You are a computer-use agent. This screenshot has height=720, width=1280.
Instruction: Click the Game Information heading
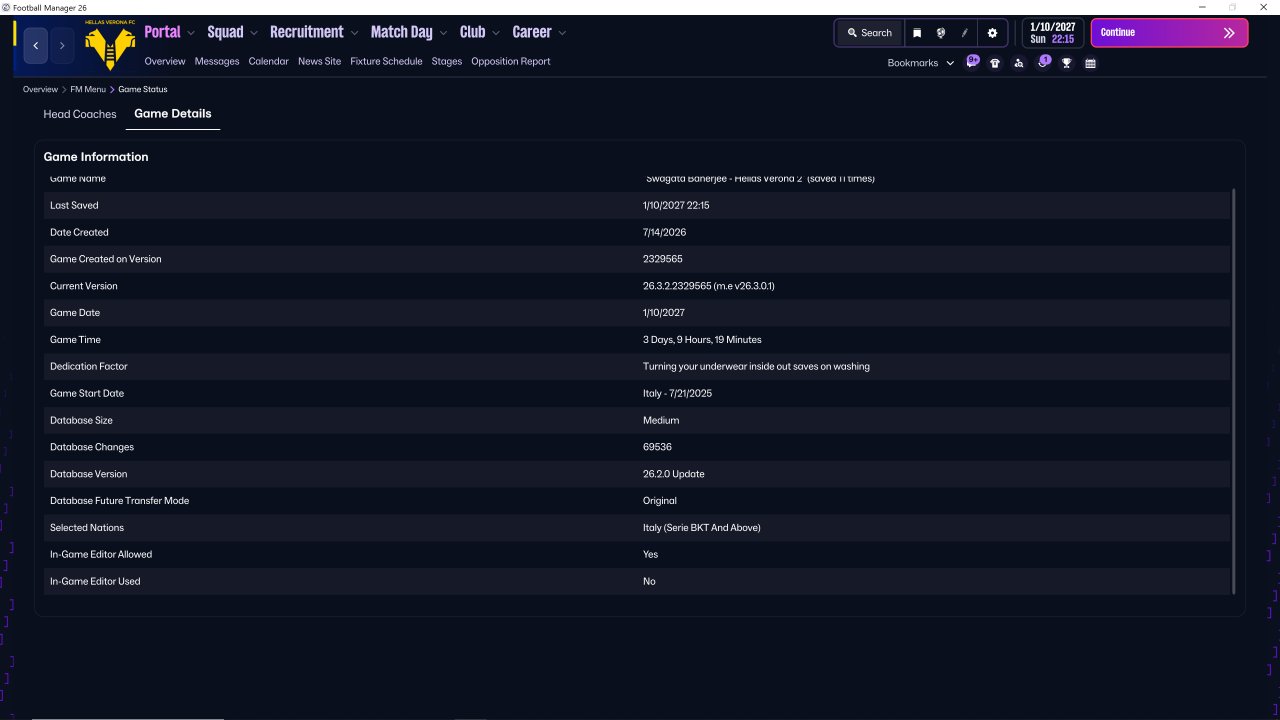[x=96, y=157]
